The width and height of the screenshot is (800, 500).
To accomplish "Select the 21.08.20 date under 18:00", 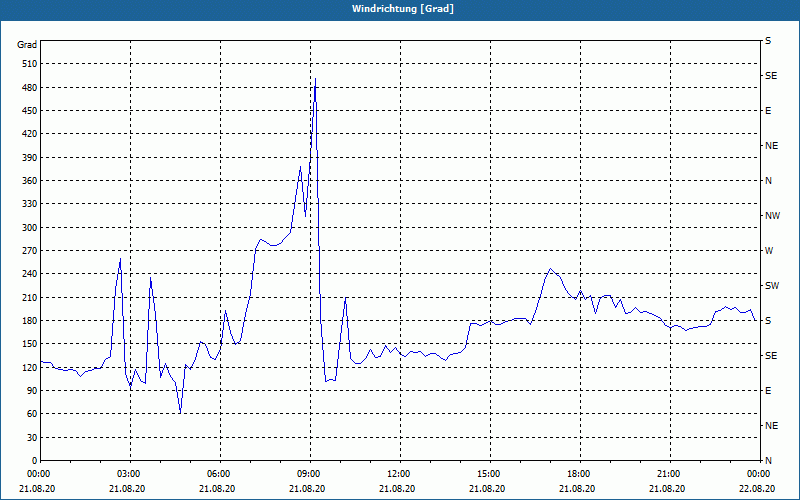I will tap(577, 489).
